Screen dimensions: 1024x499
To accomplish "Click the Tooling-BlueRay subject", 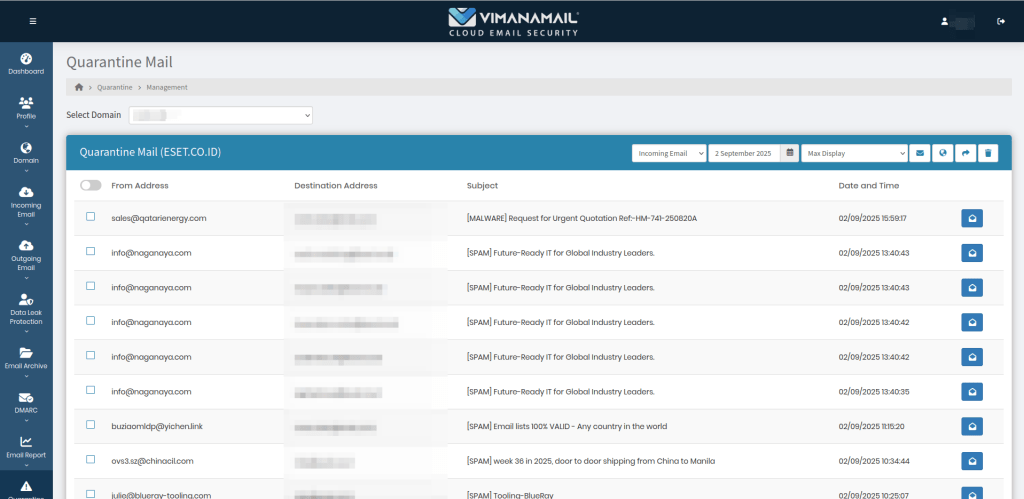I will click(x=510, y=495).
